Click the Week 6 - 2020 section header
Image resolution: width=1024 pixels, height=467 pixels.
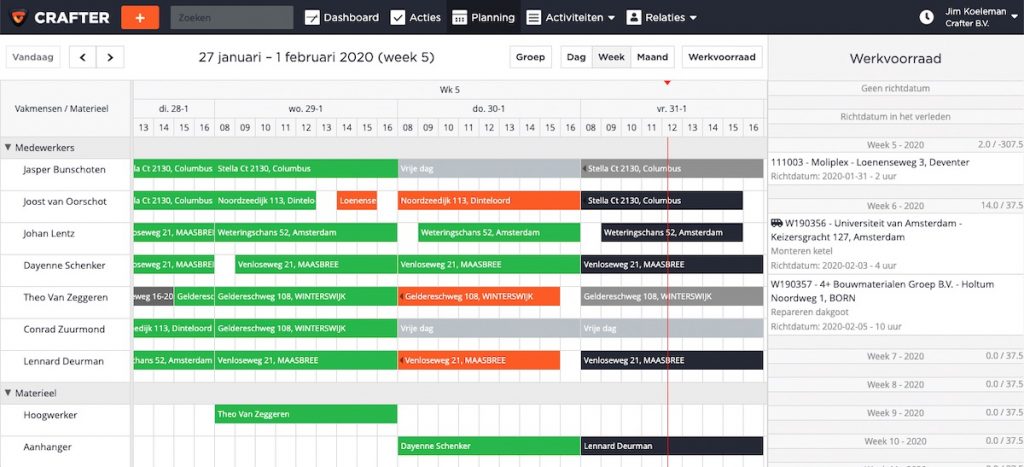point(896,206)
